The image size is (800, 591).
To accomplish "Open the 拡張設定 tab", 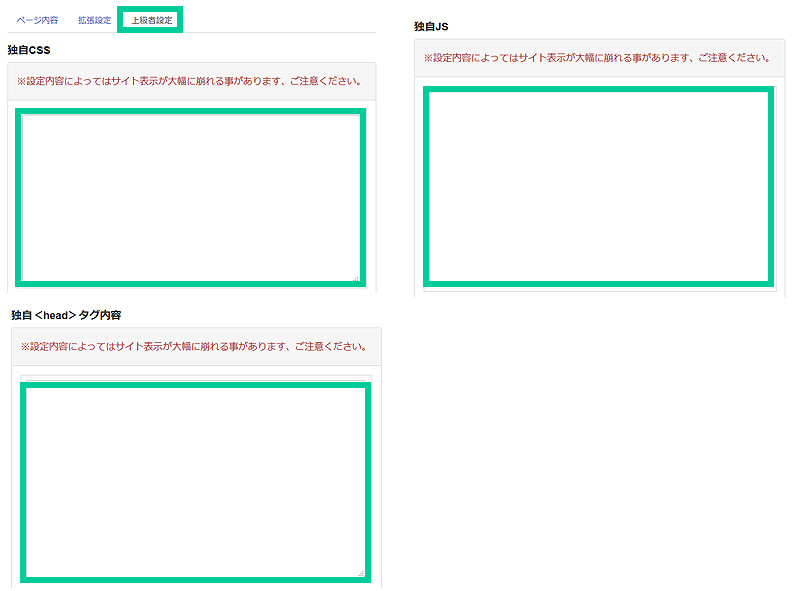I will coord(94,20).
